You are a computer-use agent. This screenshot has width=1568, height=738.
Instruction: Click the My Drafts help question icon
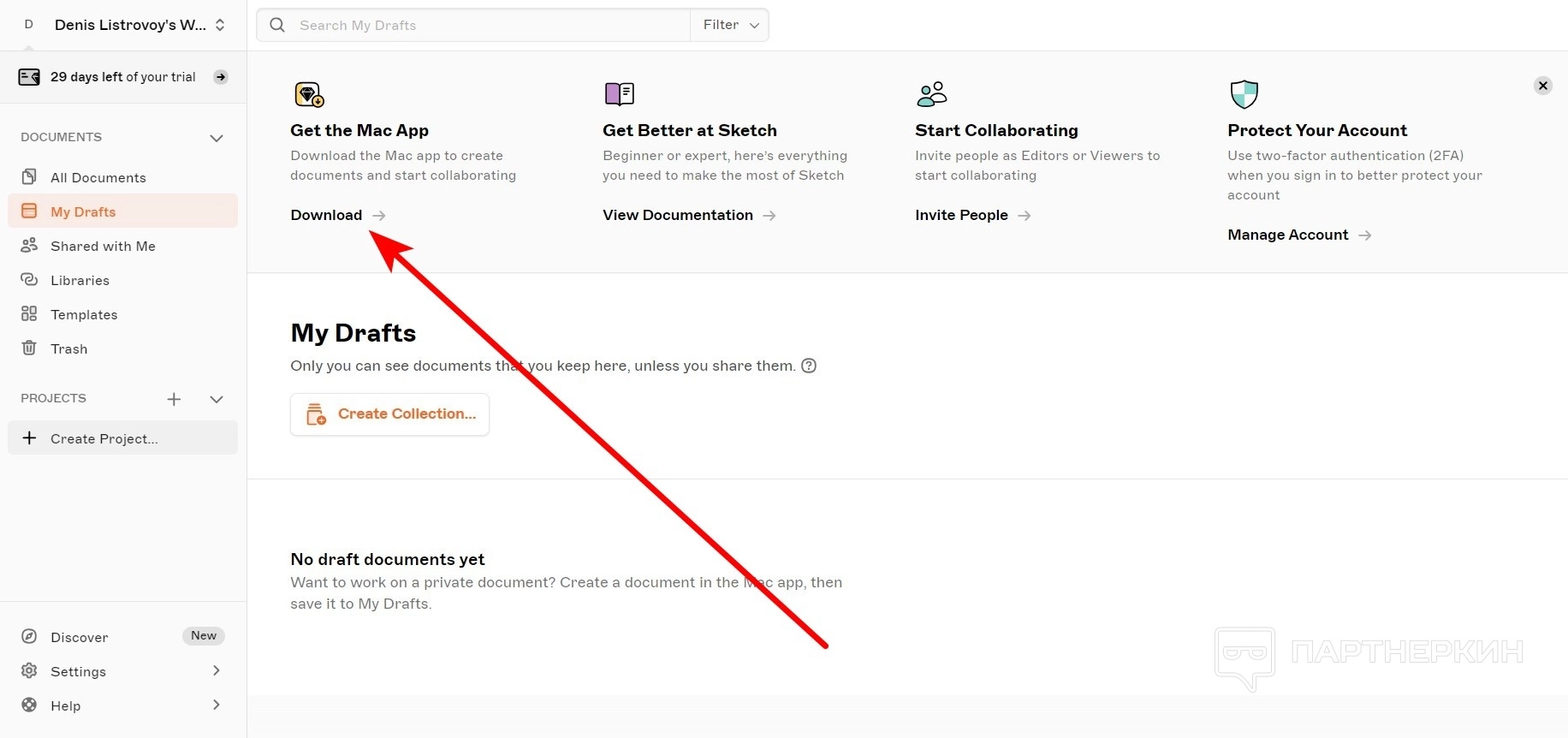[x=809, y=366]
